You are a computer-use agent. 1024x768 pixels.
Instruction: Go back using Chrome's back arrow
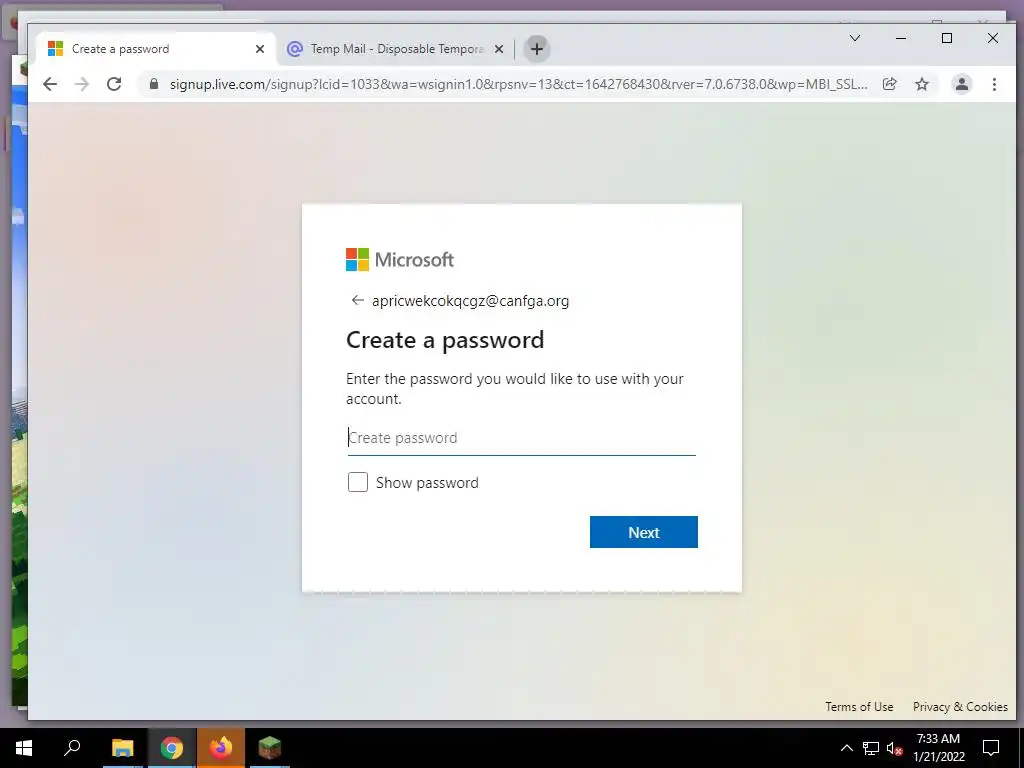50,84
